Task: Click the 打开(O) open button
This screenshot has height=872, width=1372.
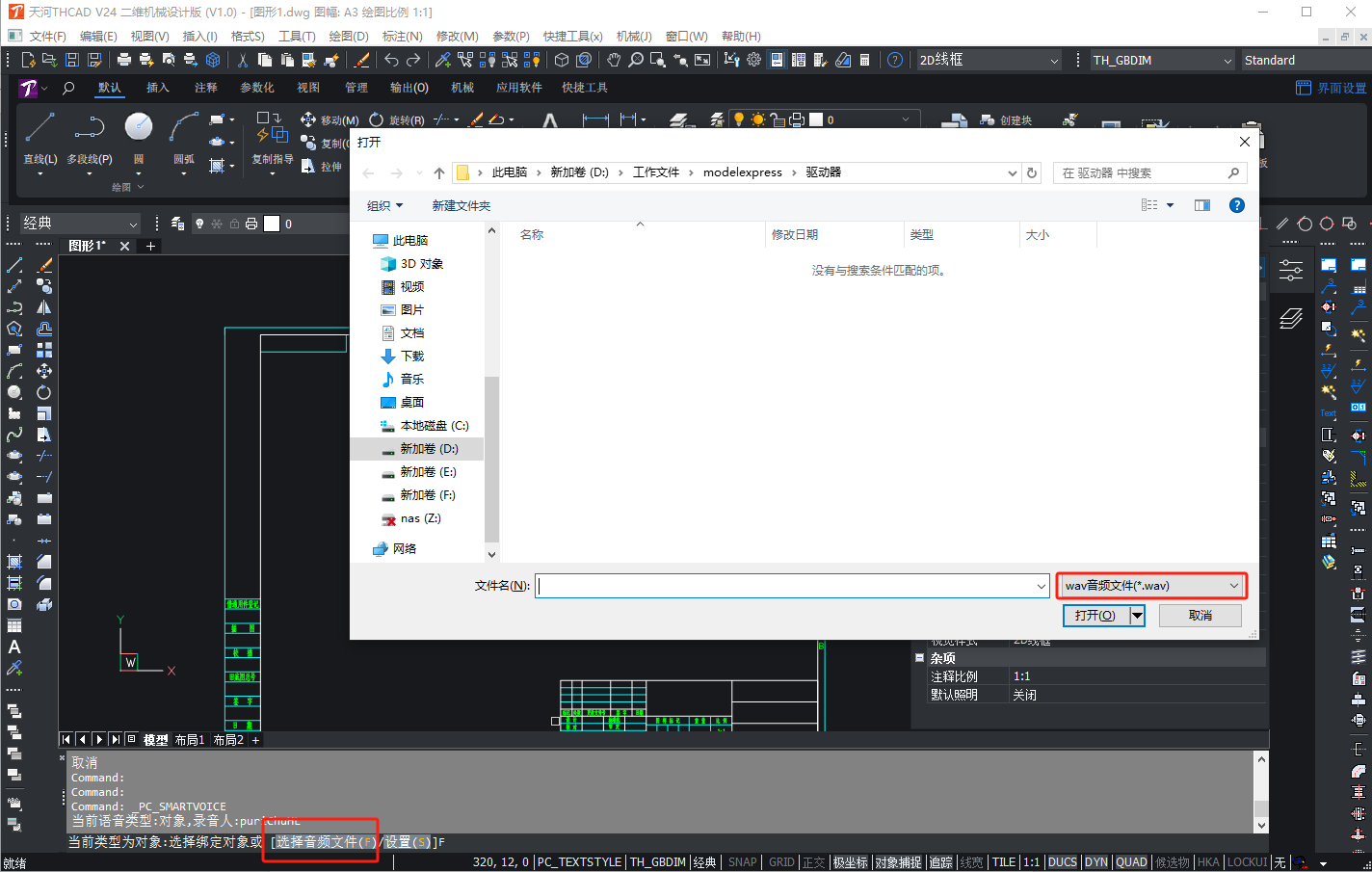Action: (x=1095, y=615)
